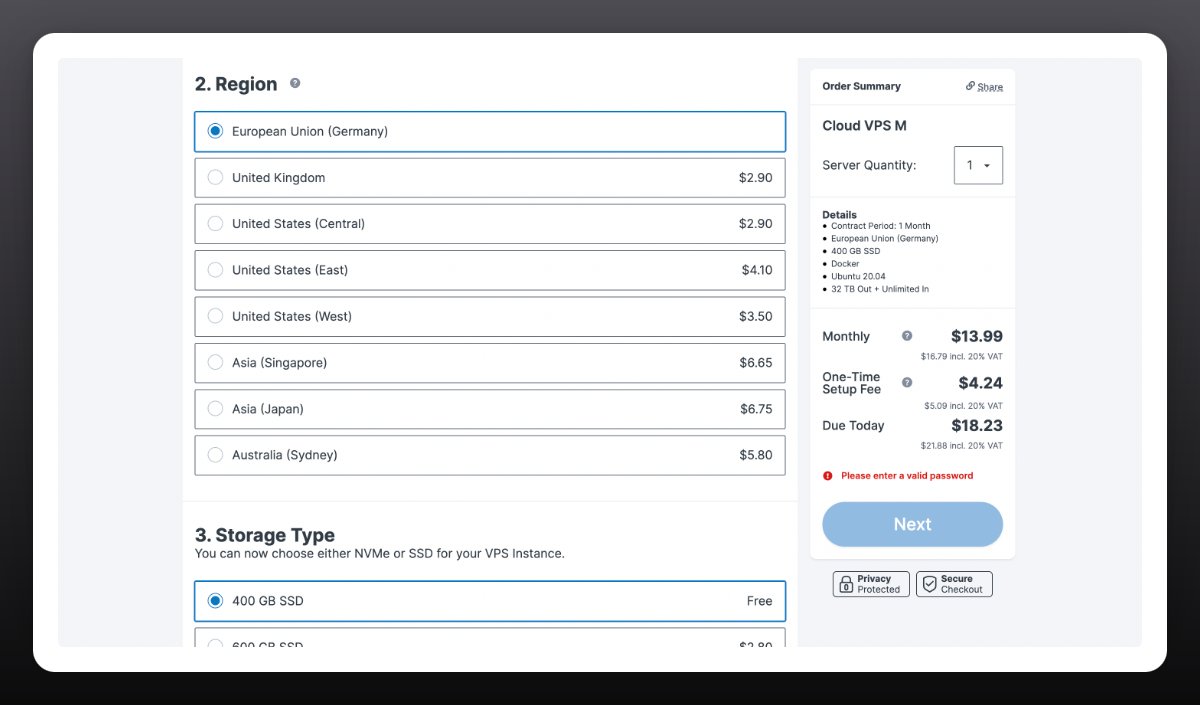Select Asia (Japan) region option
Screen dimensions: 1200x705
point(215,409)
